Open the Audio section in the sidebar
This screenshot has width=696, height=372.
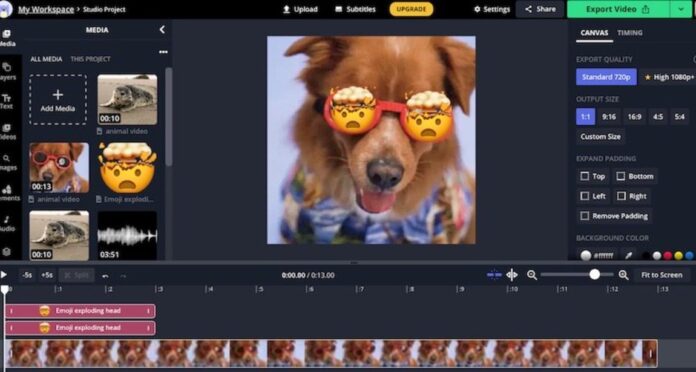tap(7, 223)
